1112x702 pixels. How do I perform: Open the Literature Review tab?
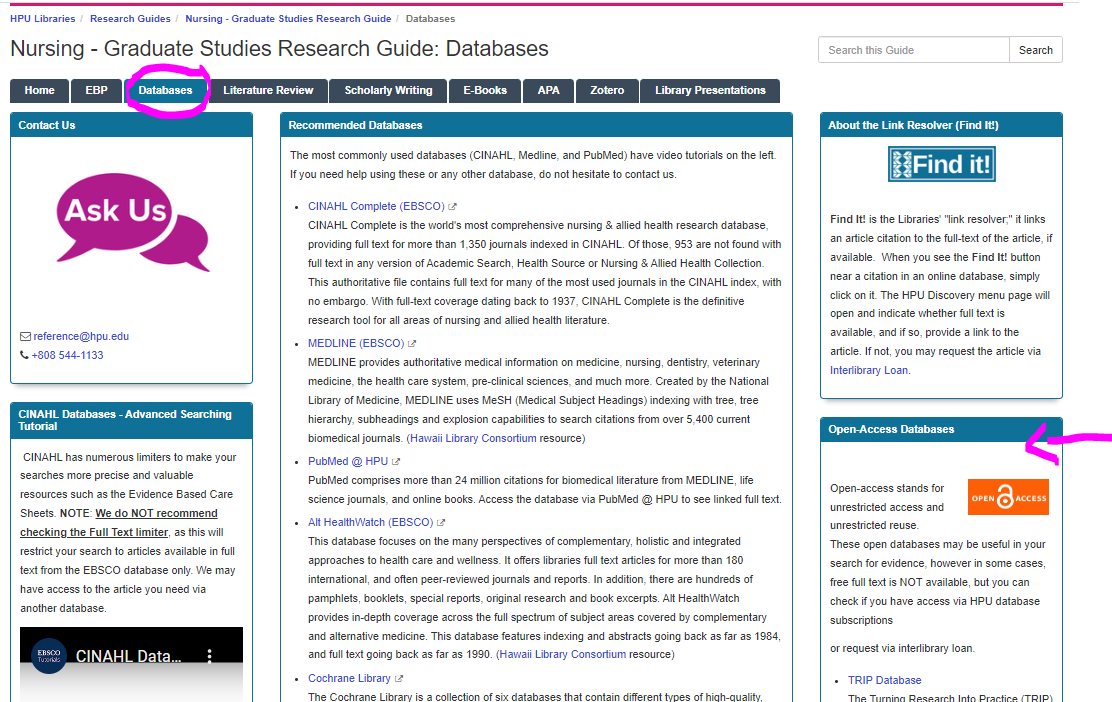click(x=268, y=91)
